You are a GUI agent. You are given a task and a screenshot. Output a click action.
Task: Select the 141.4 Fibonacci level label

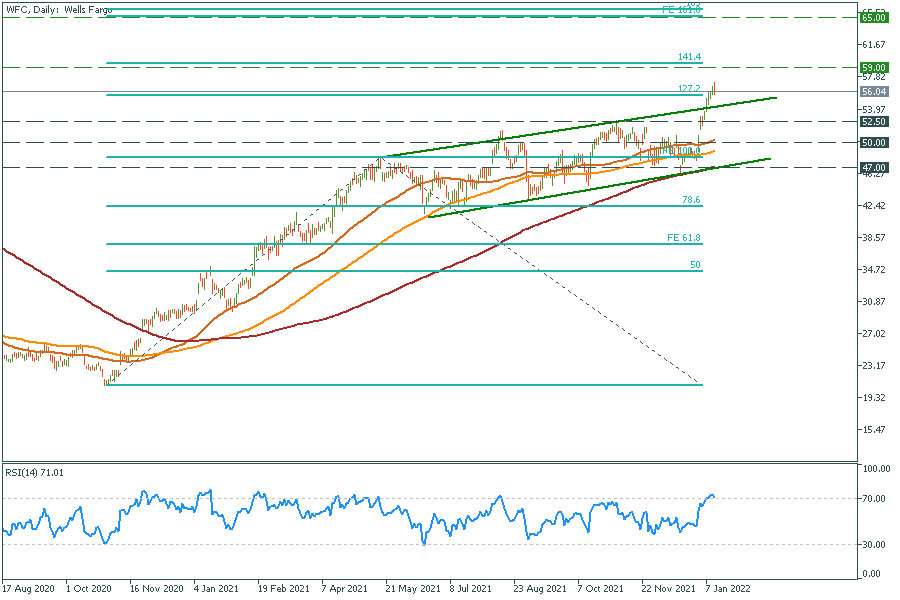[690, 58]
